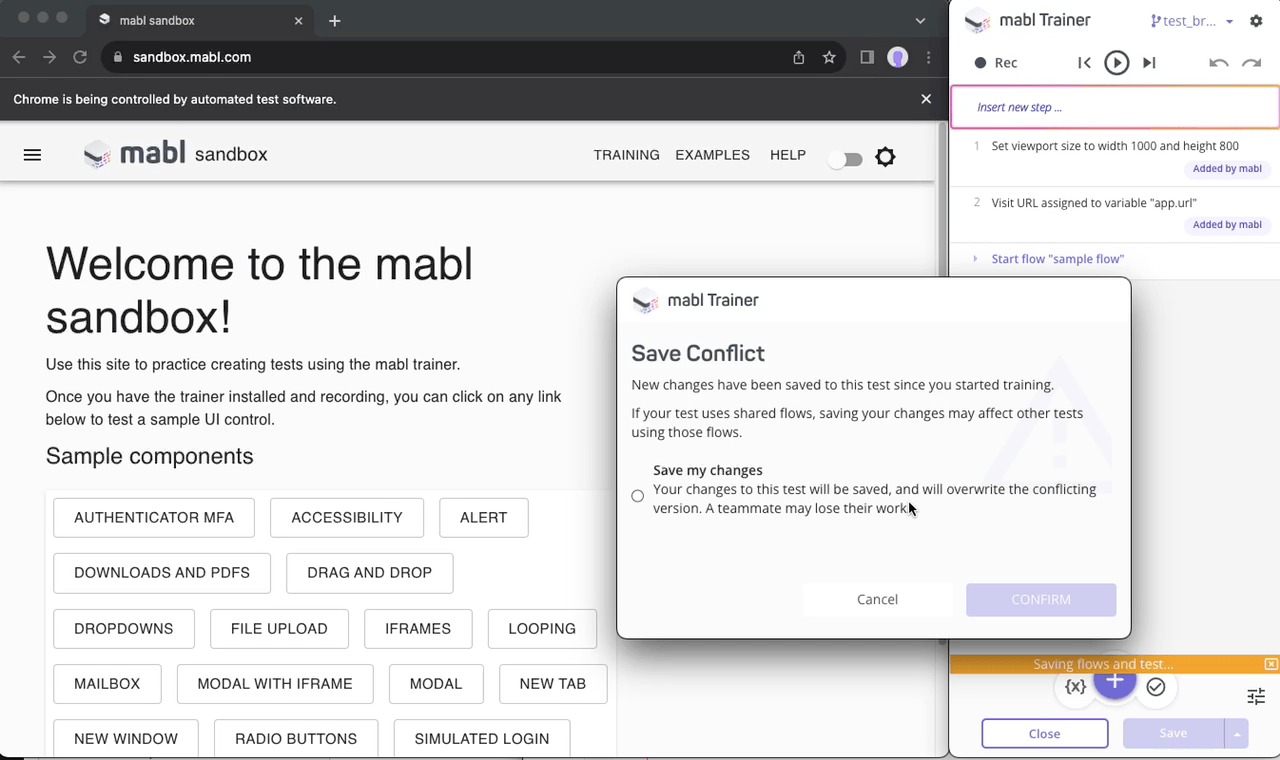Screen dimensions: 1280x760
Task: Open the IFRAMES sample component
Action: 418,628
